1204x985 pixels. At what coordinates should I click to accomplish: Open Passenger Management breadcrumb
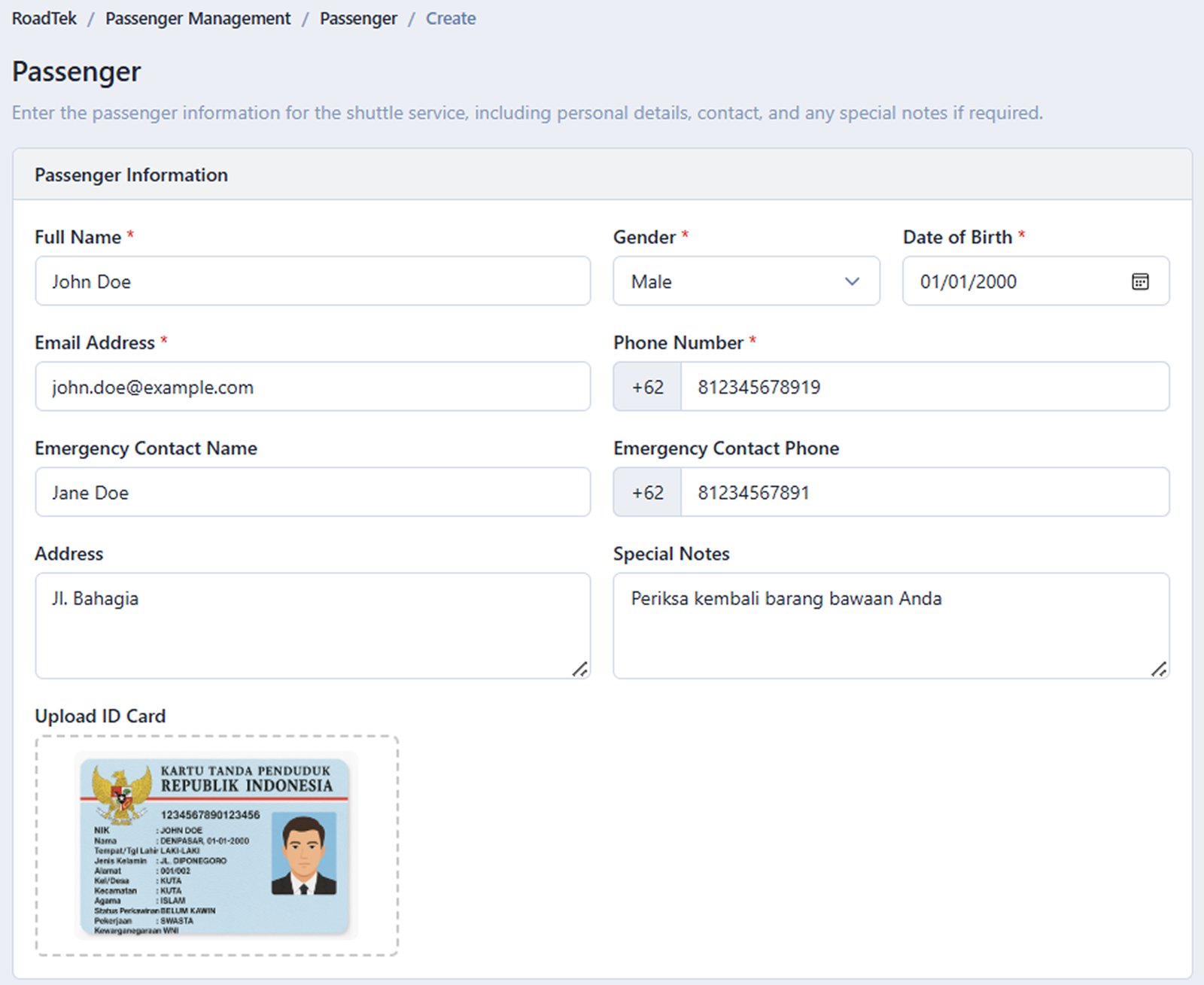198,19
